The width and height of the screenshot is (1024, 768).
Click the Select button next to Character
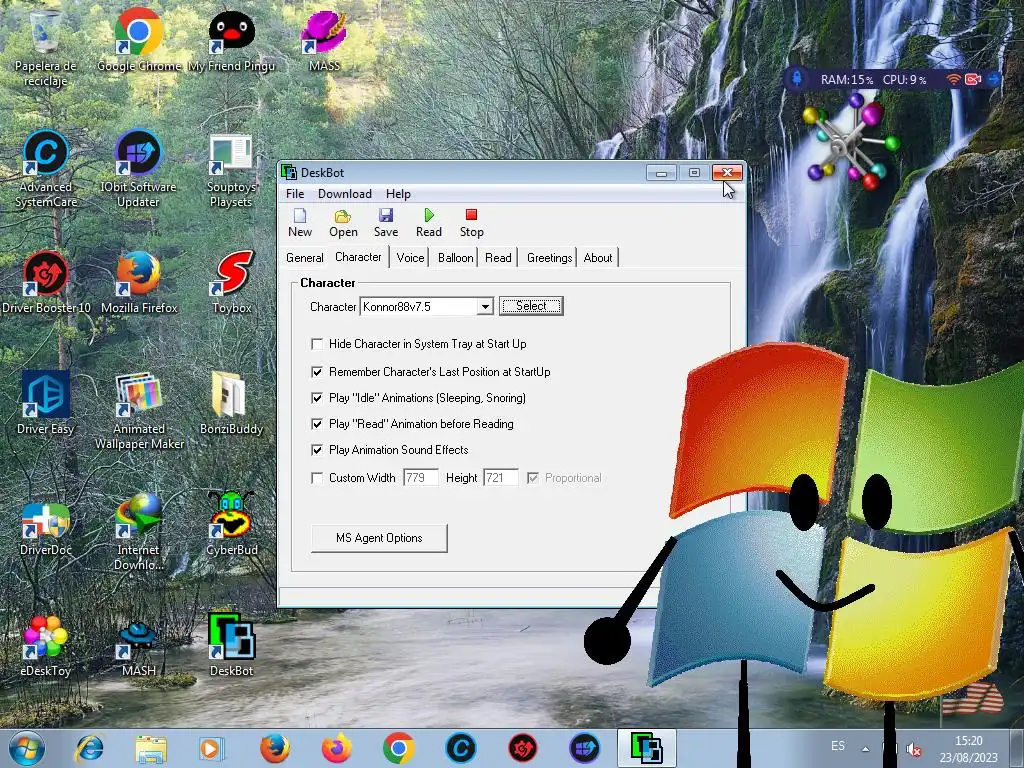(531, 306)
